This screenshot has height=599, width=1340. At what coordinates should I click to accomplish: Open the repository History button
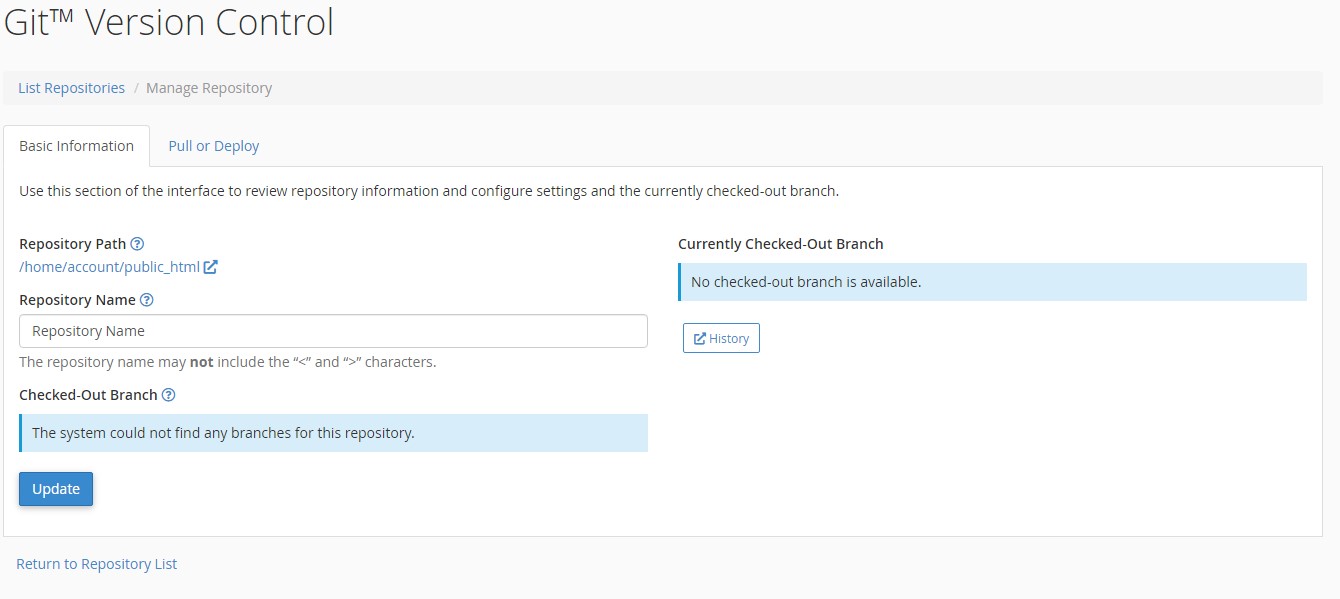[721, 338]
